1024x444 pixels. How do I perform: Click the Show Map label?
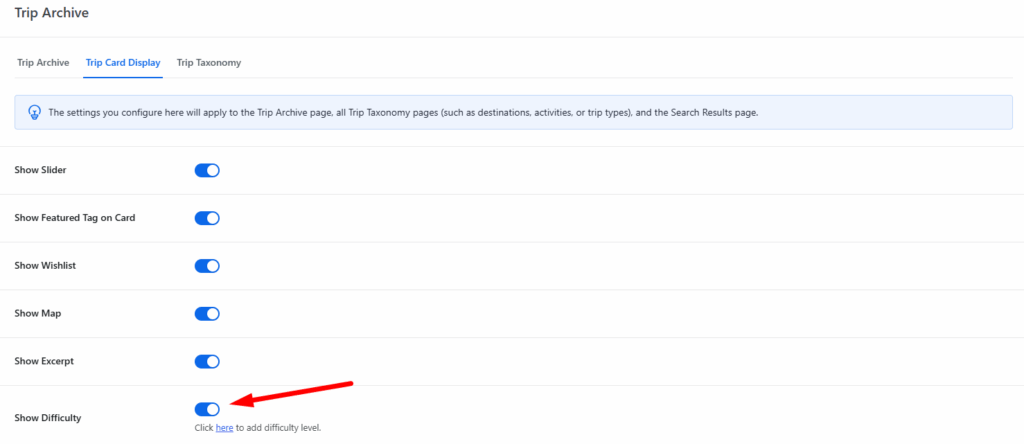[x=38, y=314]
